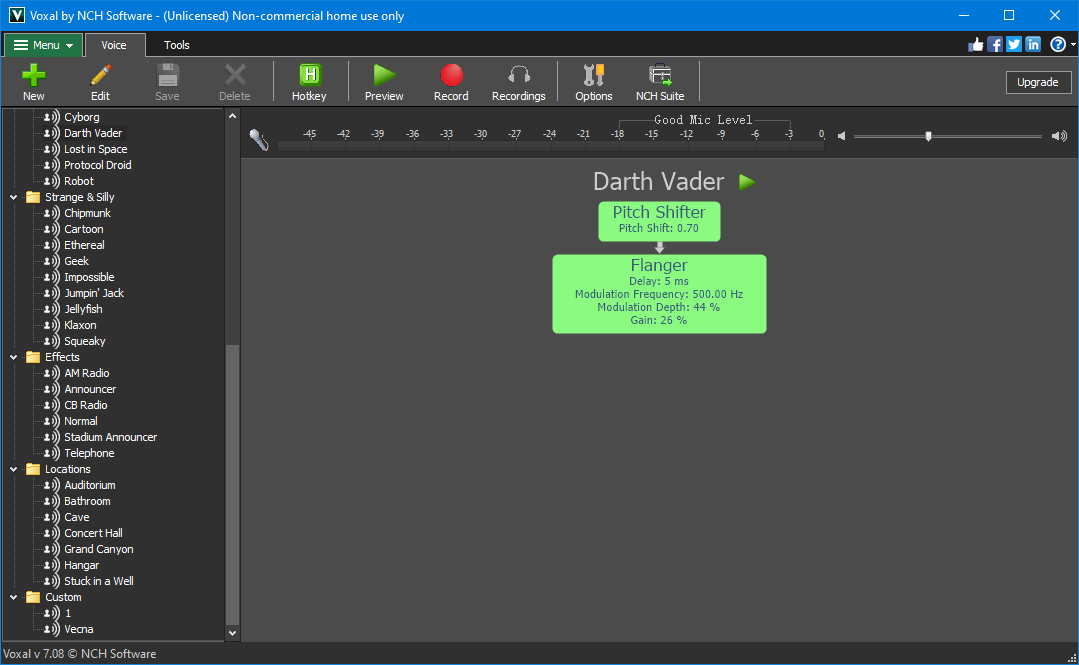This screenshot has width=1079, height=665.
Task: Open the Pitch Shifter effect block
Action: point(659,221)
